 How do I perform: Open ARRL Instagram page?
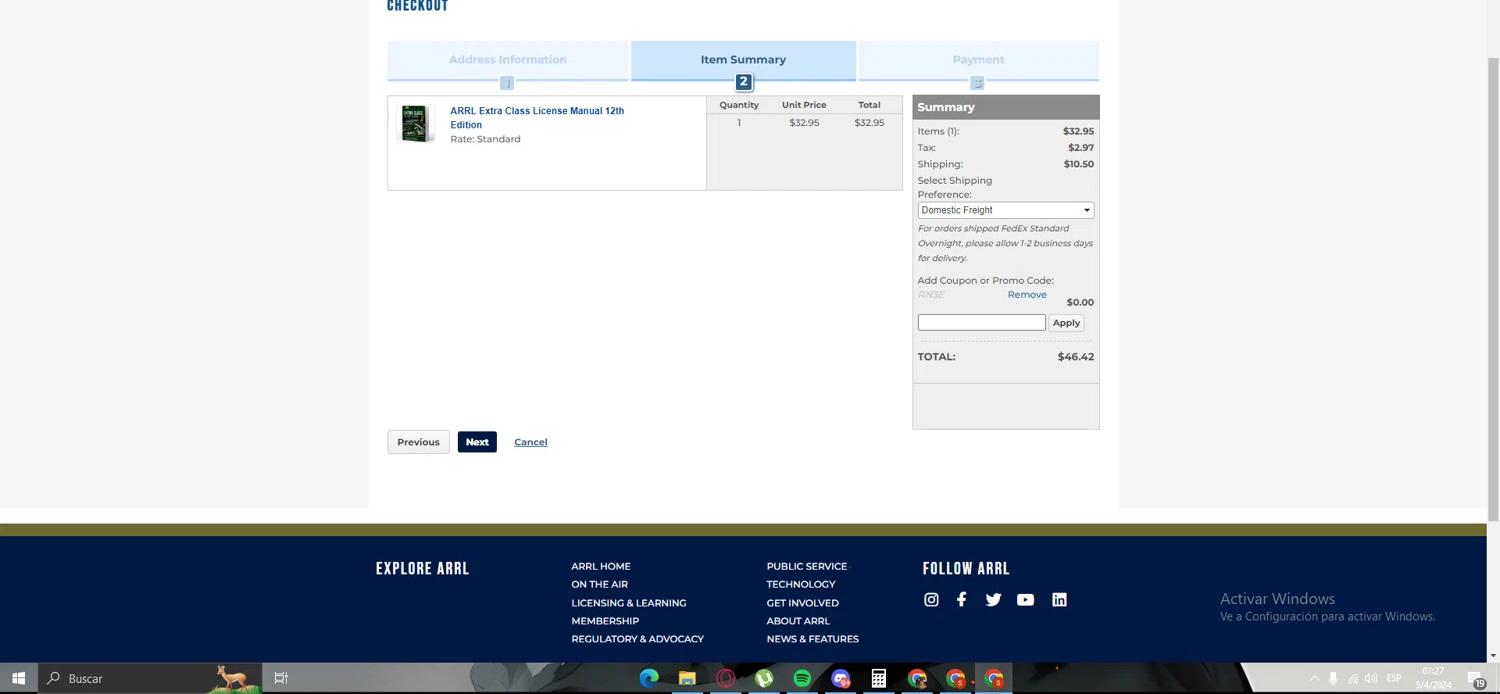coord(931,600)
